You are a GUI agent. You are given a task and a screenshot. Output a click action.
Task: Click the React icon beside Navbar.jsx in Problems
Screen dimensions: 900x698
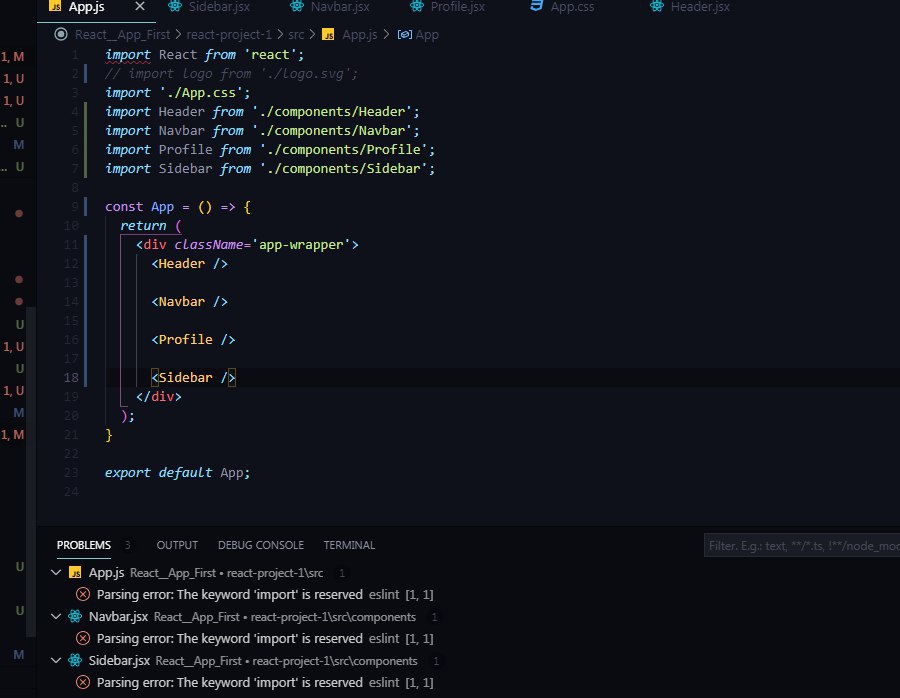click(75, 617)
